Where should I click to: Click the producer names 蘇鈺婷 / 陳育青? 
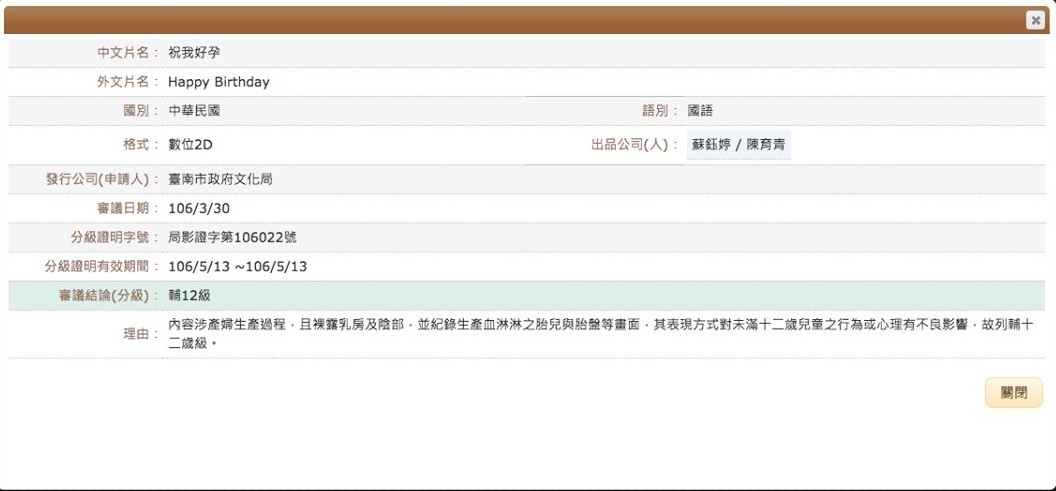tap(738, 145)
